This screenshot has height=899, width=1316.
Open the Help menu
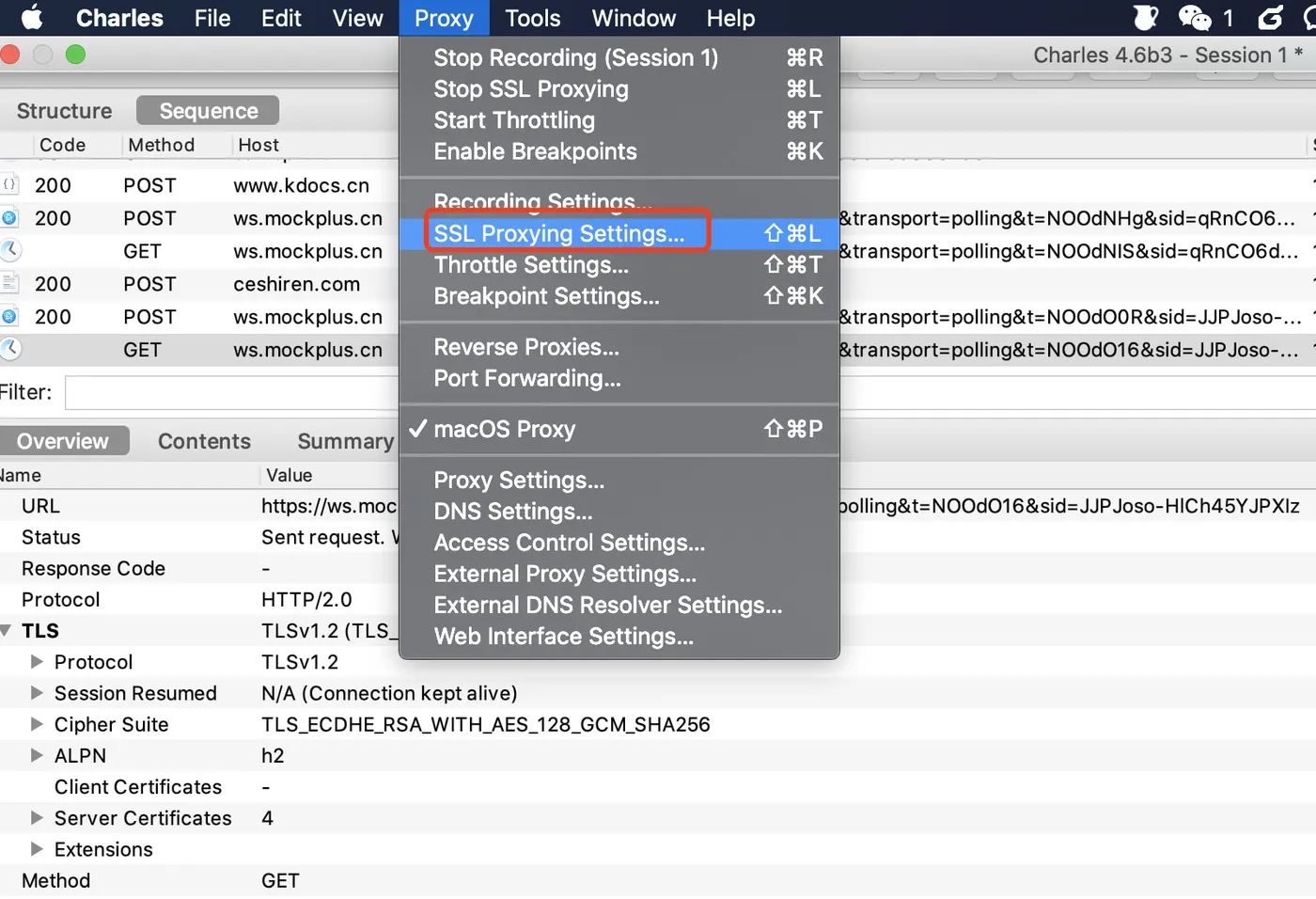pos(730,18)
